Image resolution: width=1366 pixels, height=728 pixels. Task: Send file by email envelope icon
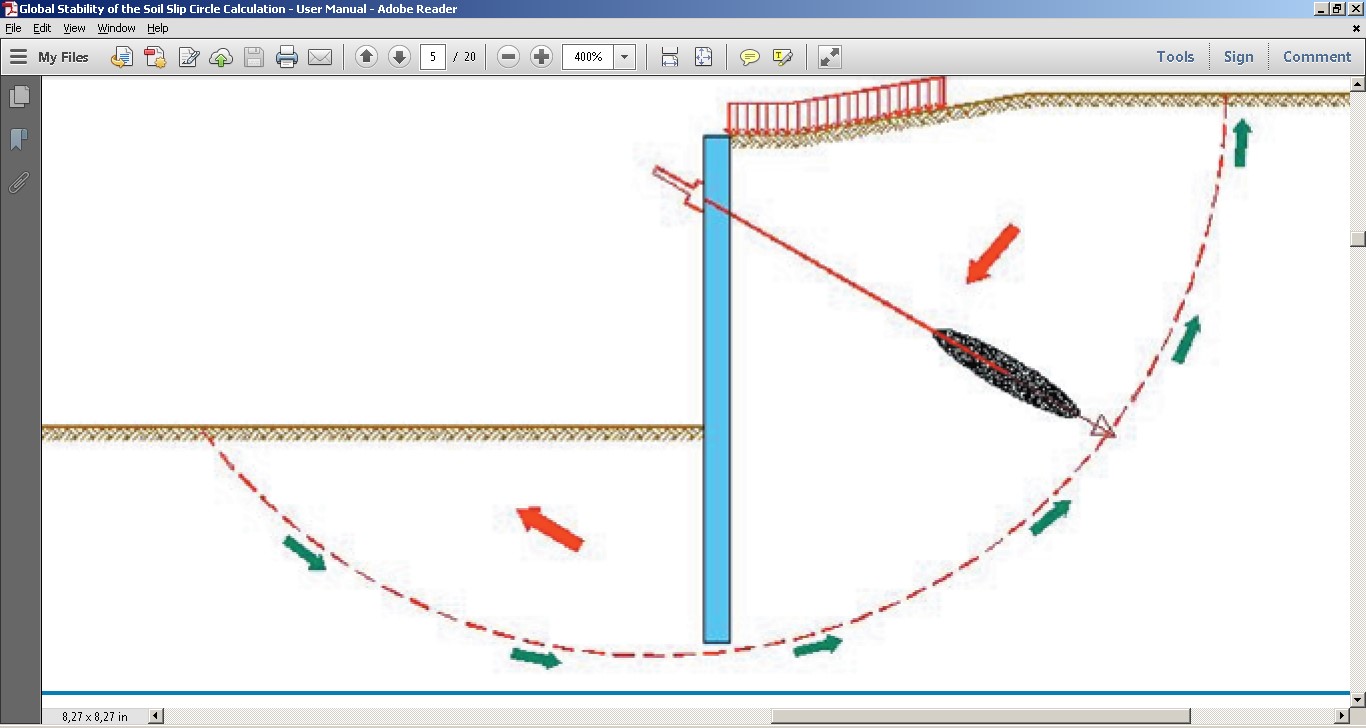click(x=320, y=57)
